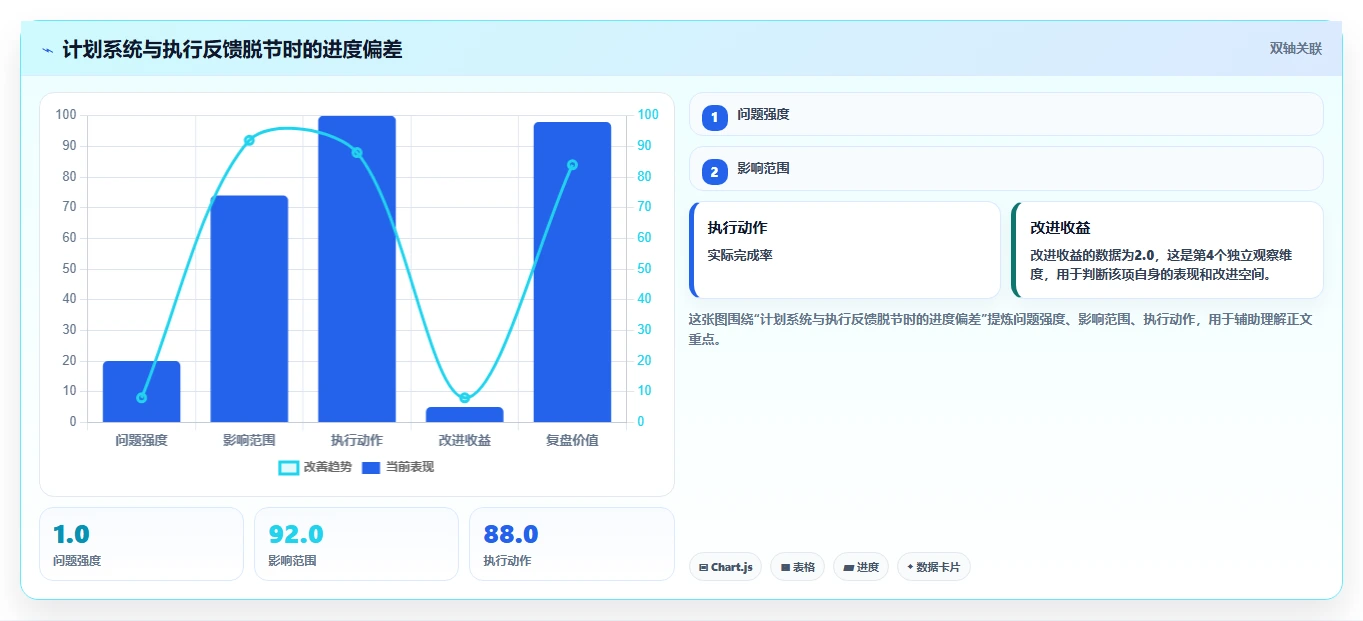Screen dimensions: 1363x621
Task: Click the line point on 复盘价值 bar
Action: click(572, 165)
